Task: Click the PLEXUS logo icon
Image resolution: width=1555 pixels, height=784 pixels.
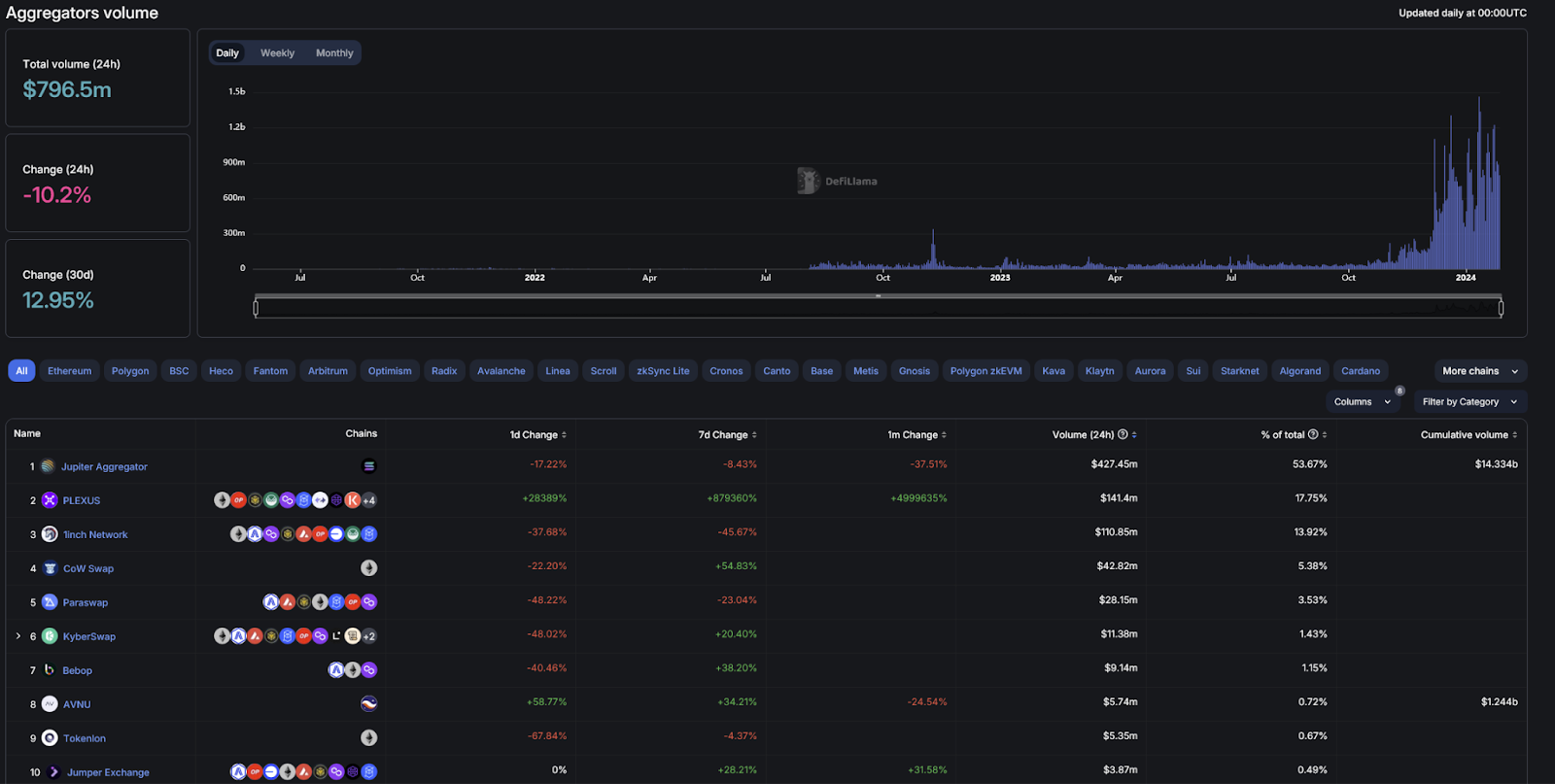Action: (50, 500)
